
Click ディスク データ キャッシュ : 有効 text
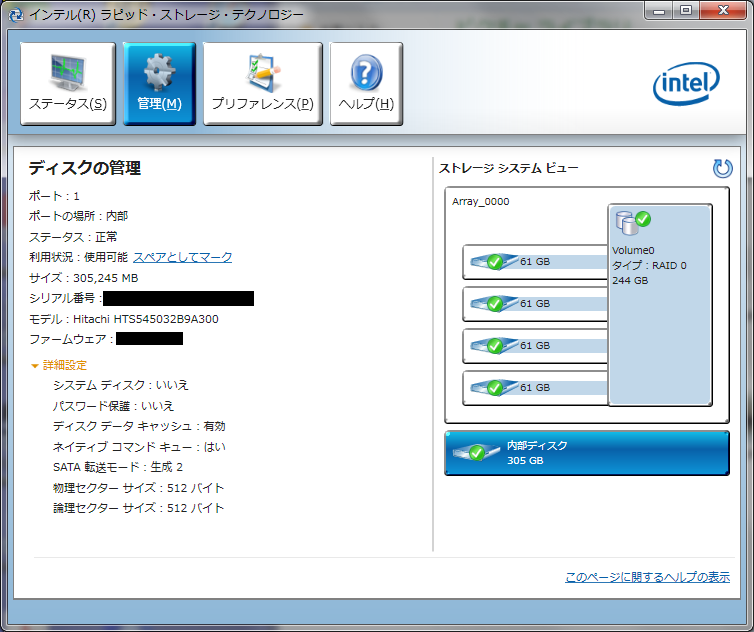(x=139, y=426)
